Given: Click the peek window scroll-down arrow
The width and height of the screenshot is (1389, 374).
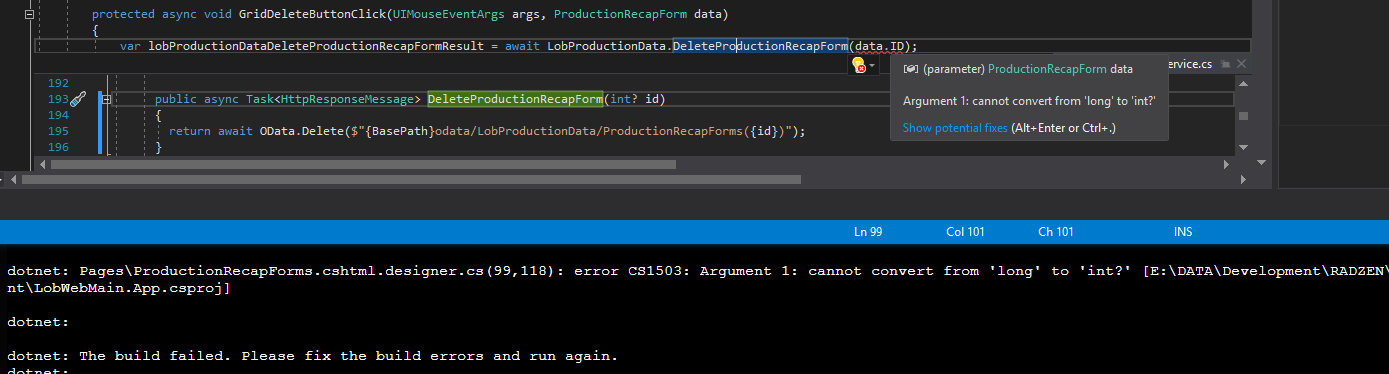Looking at the screenshot, I should pyautogui.click(x=1244, y=148).
